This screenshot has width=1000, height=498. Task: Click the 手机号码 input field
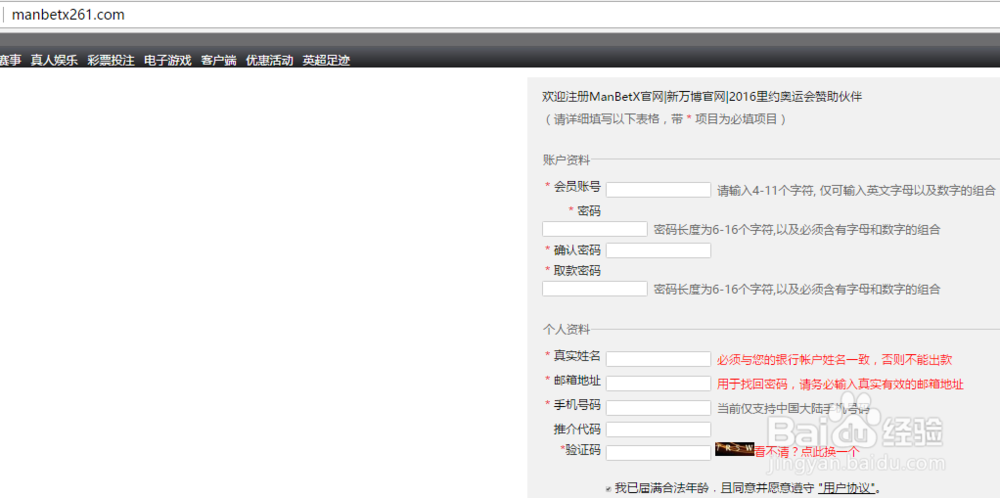(x=658, y=407)
